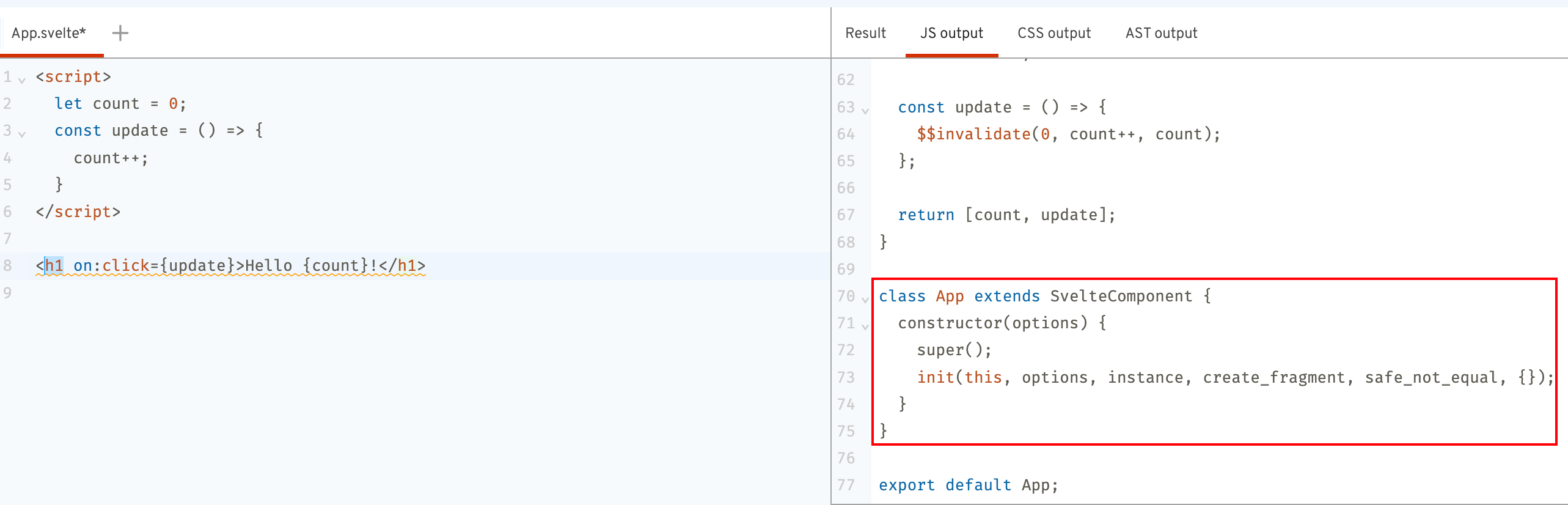
Task: Click the init call on line 73
Action: (x=935, y=378)
